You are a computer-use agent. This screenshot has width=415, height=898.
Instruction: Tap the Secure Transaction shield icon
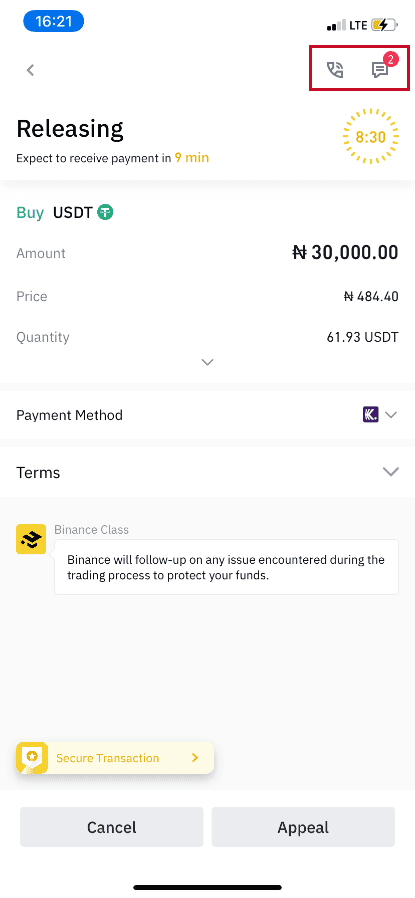[31, 758]
